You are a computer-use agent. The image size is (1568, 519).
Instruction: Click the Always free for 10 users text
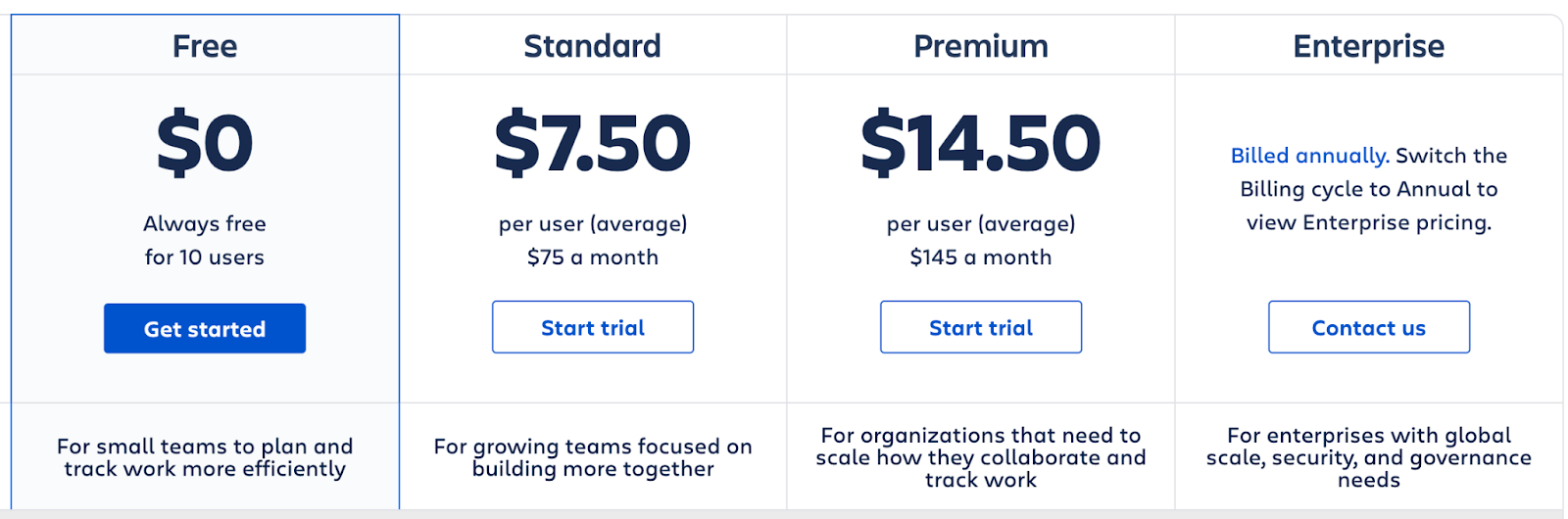(x=205, y=241)
